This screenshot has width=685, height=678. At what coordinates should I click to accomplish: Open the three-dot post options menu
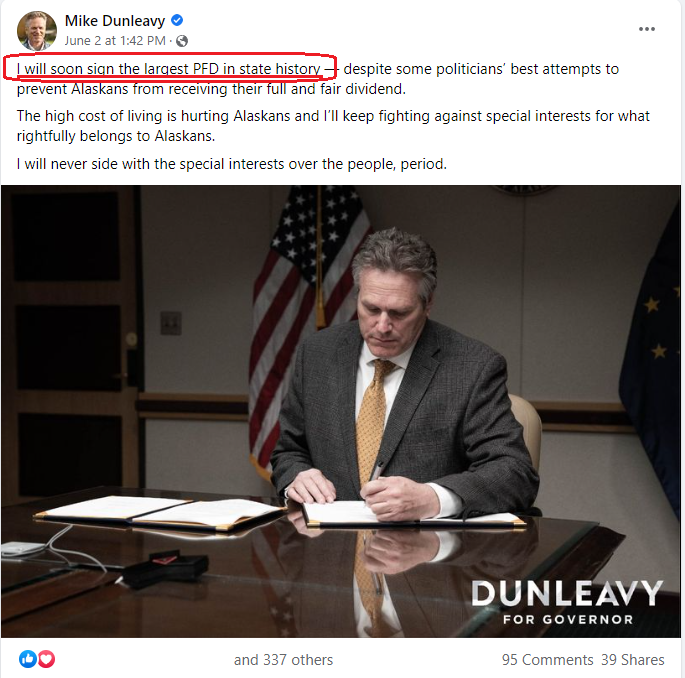[x=647, y=29]
